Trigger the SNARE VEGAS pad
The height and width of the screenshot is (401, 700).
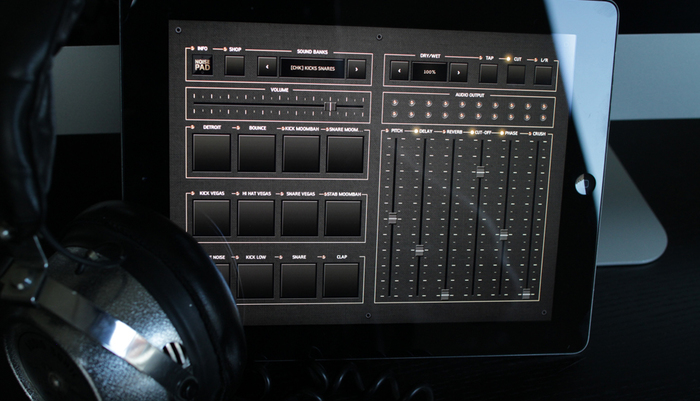click(300, 218)
